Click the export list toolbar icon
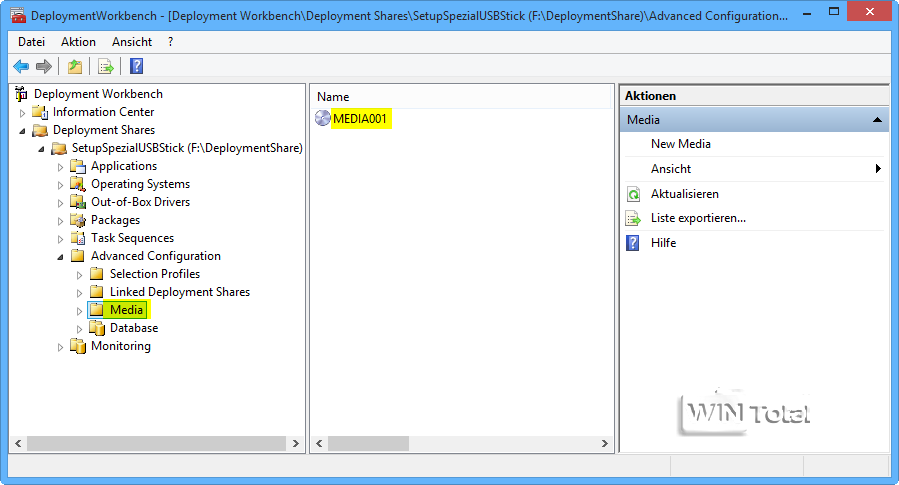Viewport: 899px width, 485px height. pyautogui.click(x=105, y=67)
